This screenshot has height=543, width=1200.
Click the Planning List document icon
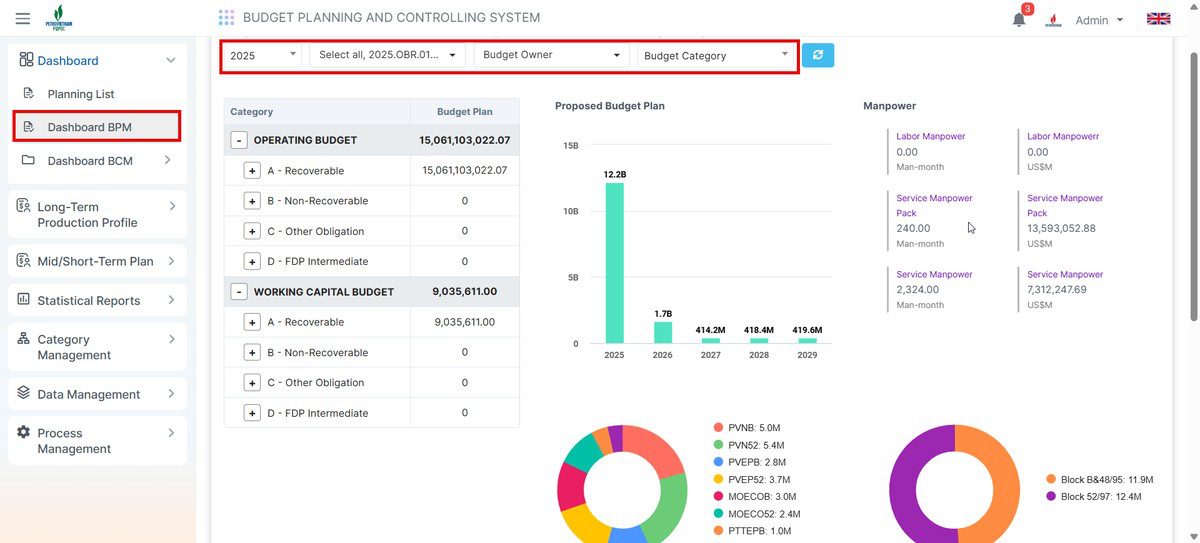(28, 94)
